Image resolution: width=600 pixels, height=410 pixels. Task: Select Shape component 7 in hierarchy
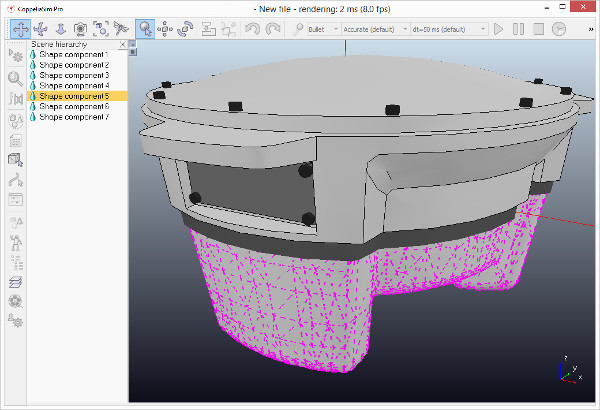[74, 117]
